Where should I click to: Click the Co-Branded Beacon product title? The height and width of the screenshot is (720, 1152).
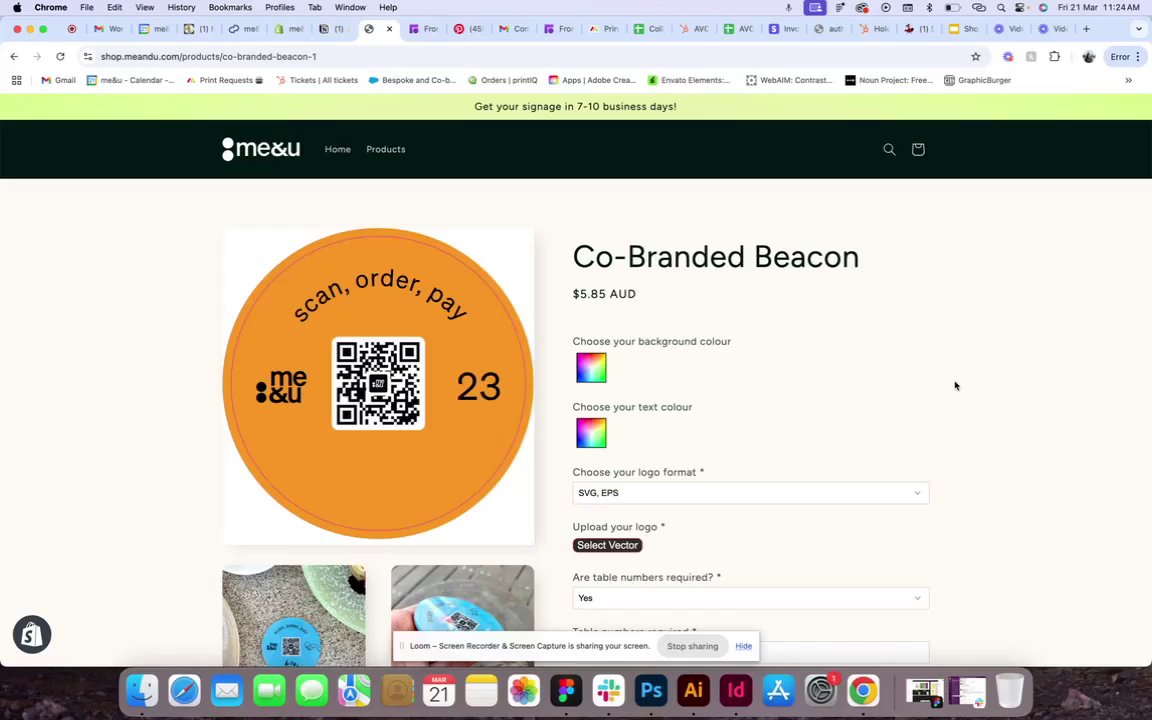pyautogui.click(x=716, y=257)
